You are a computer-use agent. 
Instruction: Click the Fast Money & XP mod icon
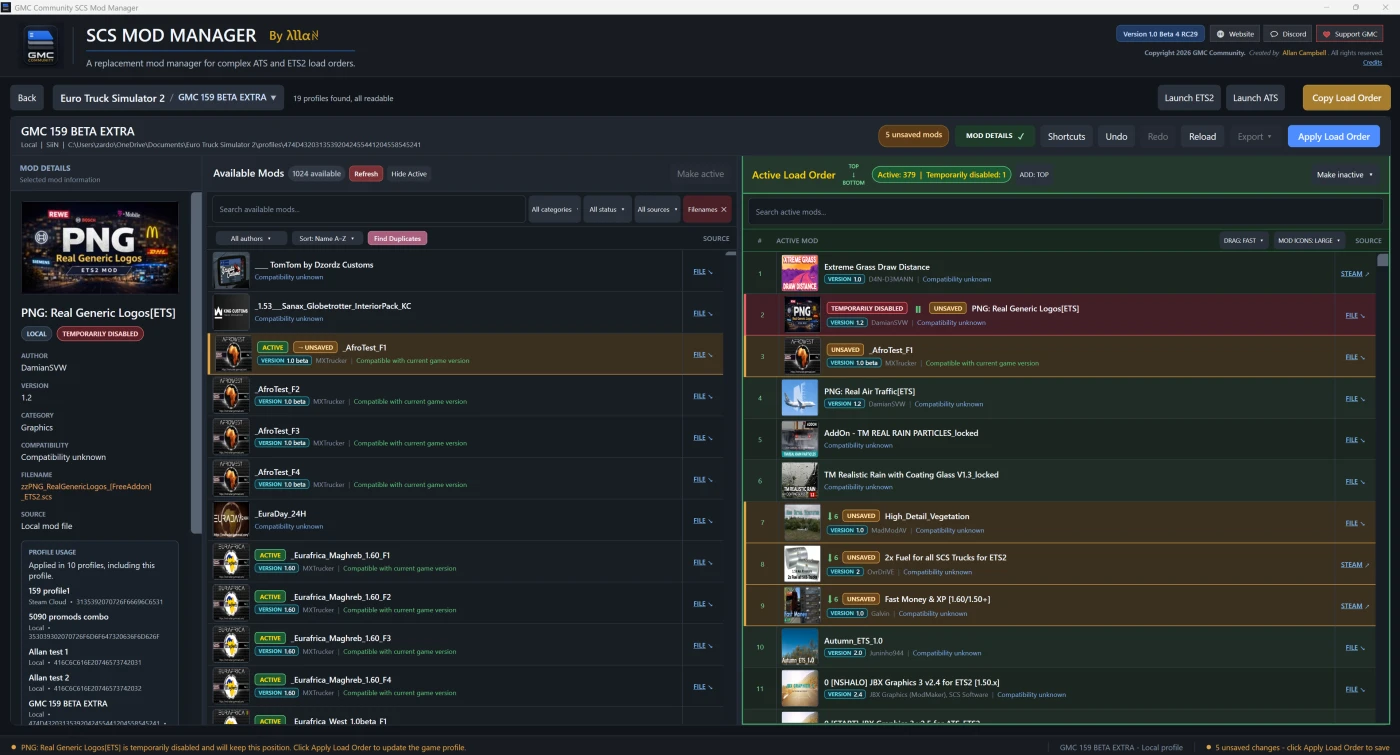tap(802, 606)
